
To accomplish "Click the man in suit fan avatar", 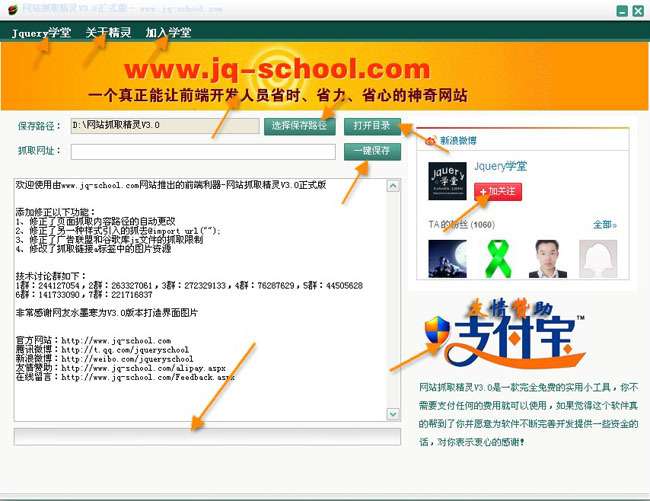I will point(548,259).
